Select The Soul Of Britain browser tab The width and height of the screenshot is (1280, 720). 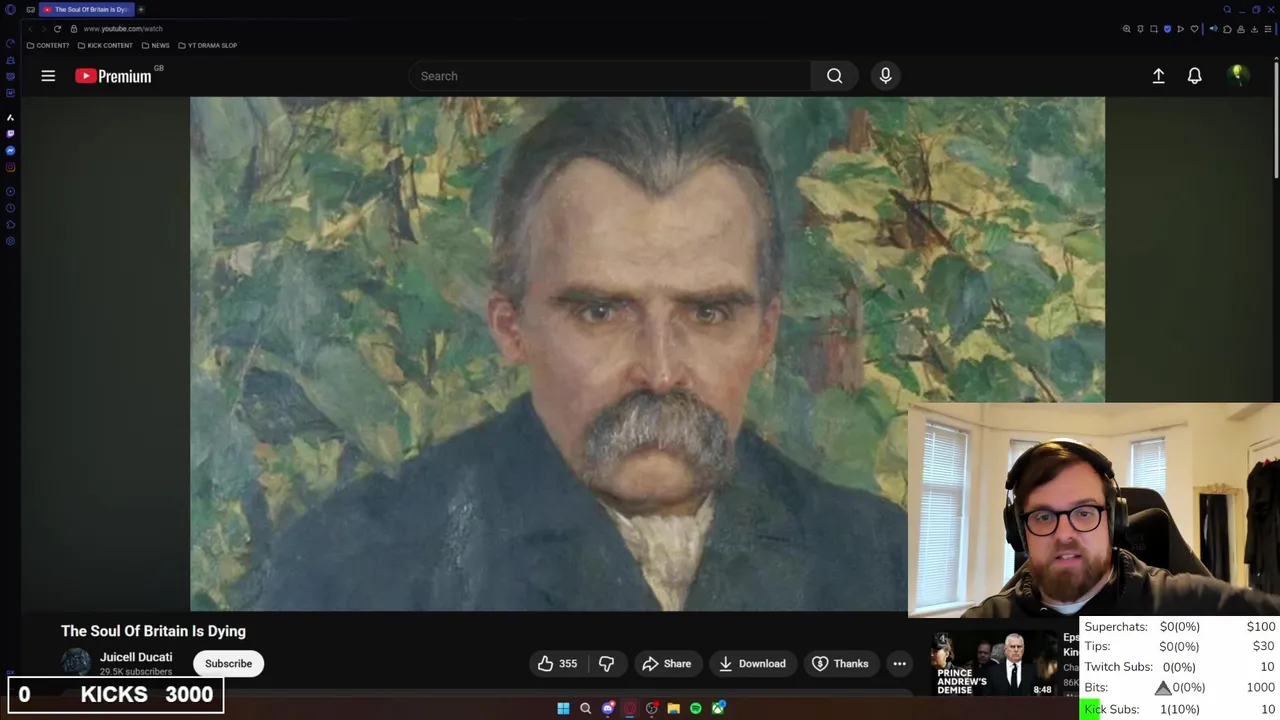[x=85, y=9]
